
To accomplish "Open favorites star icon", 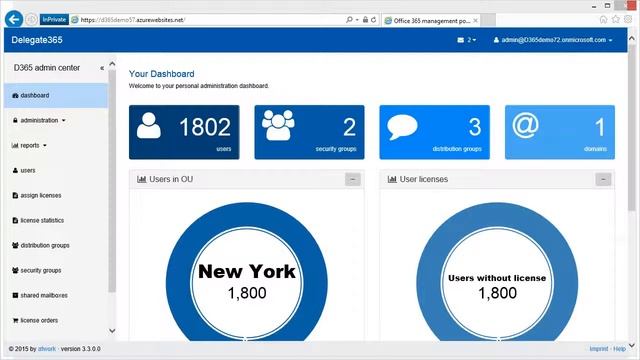I will [616, 20].
